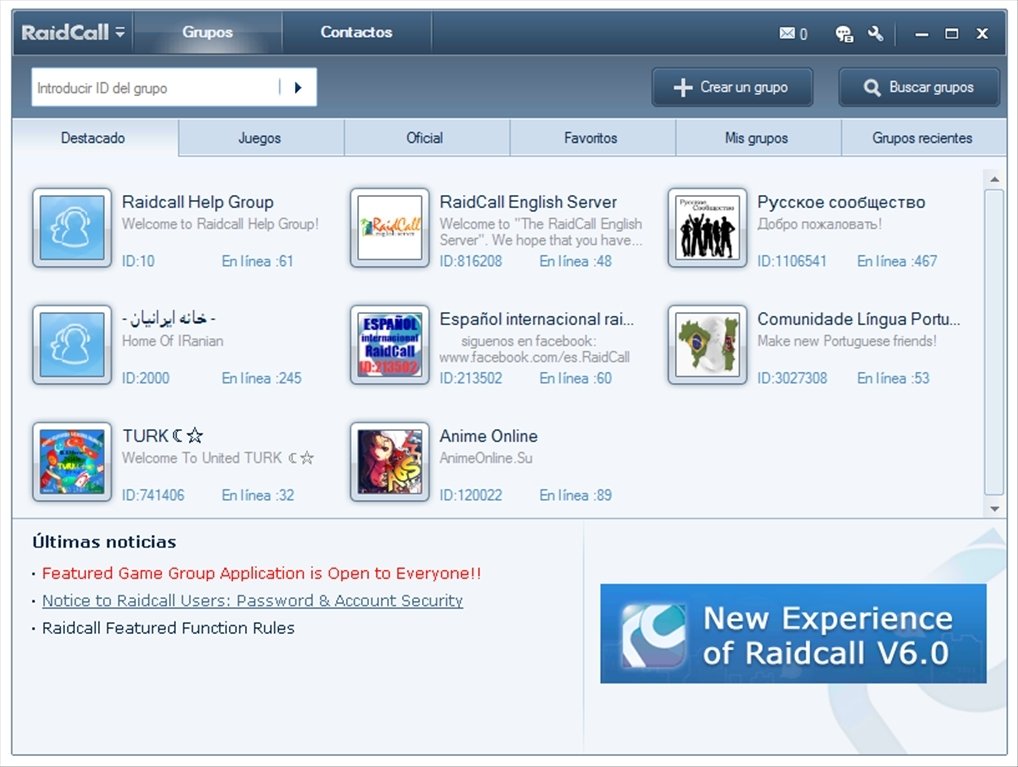Click the En línea :467 count

pos(897,261)
